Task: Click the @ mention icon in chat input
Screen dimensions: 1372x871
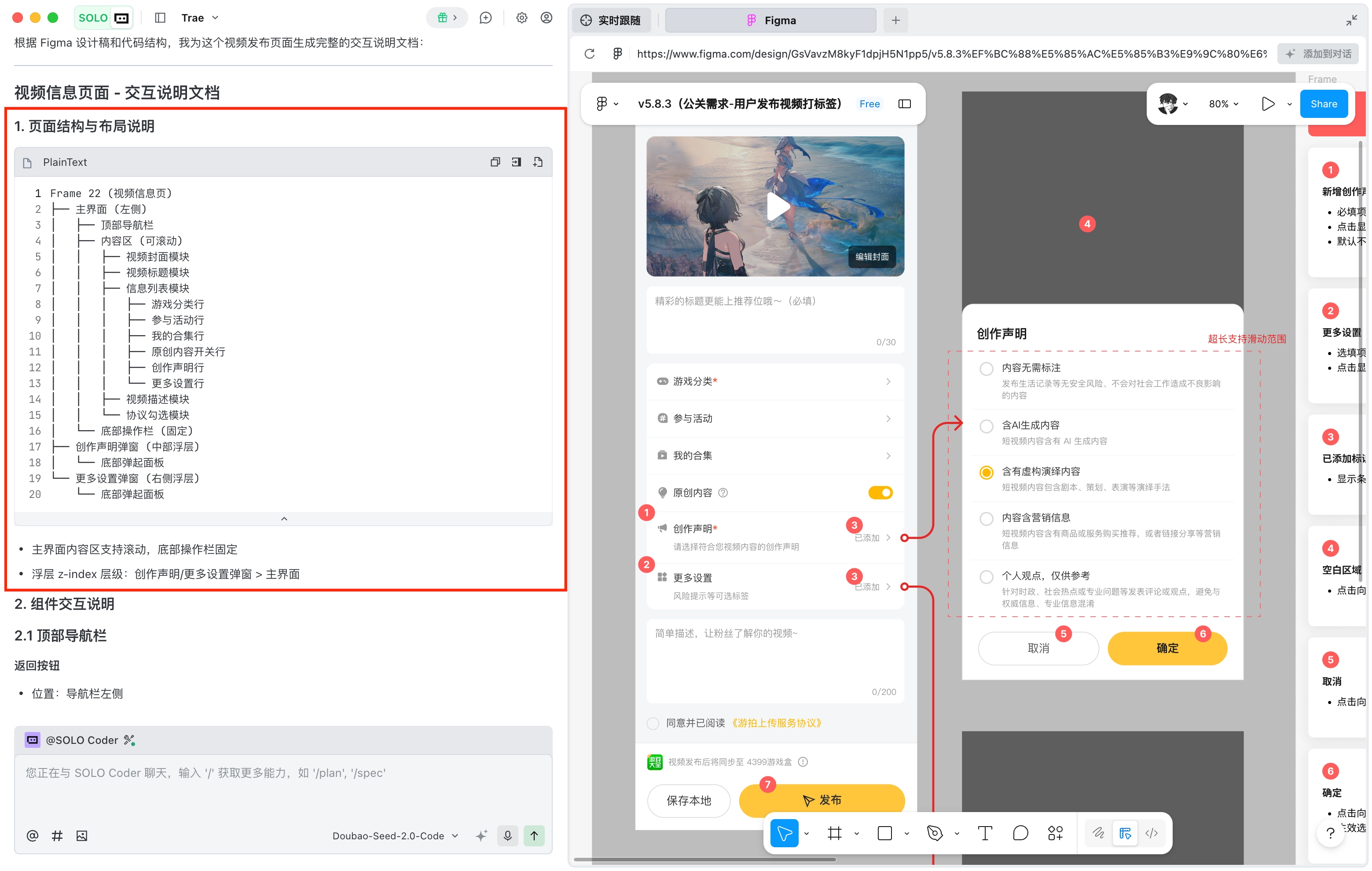Action: coord(33,836)
